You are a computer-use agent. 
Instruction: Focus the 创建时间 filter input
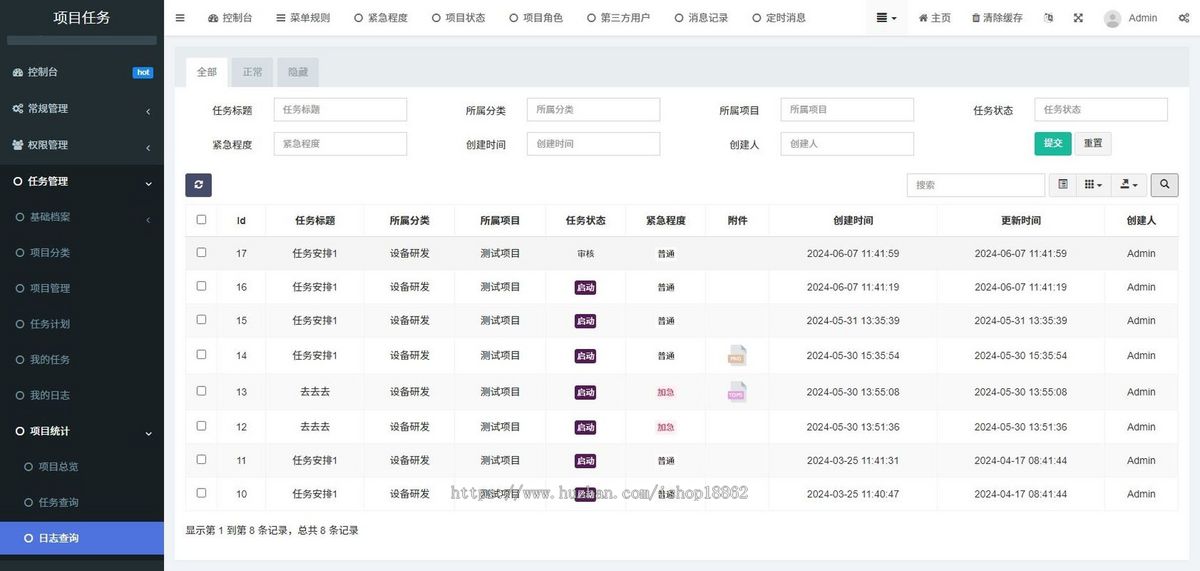click(x=593, y=144)
